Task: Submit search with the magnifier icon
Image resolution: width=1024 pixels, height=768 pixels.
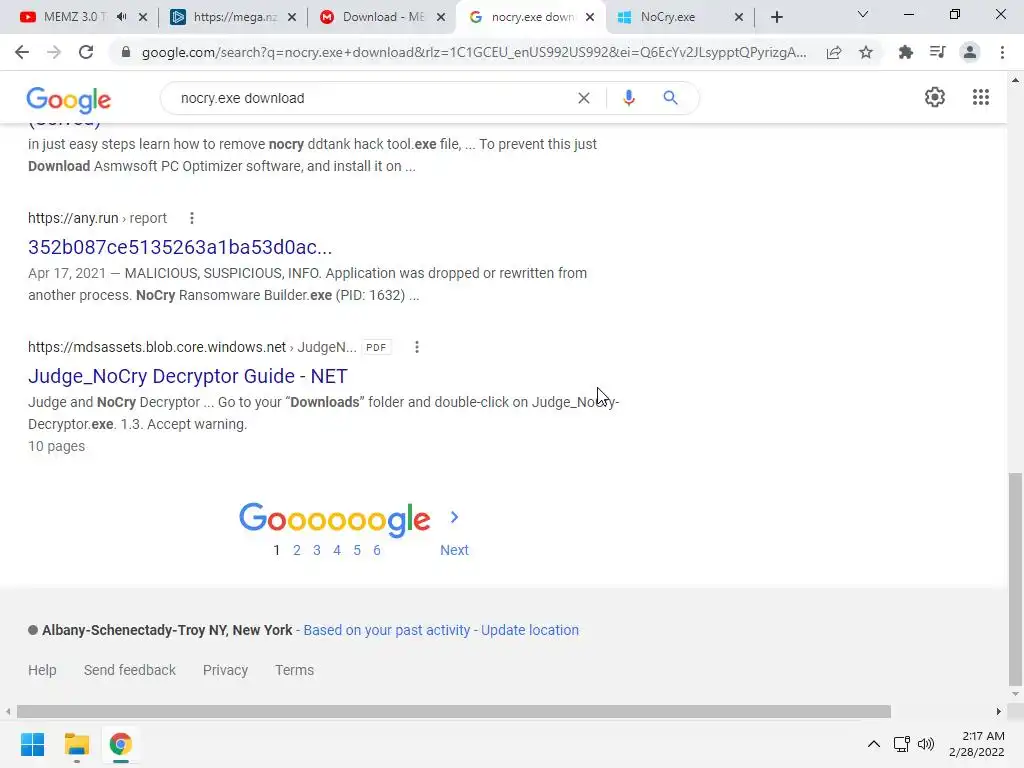Action: pos(670,98)
